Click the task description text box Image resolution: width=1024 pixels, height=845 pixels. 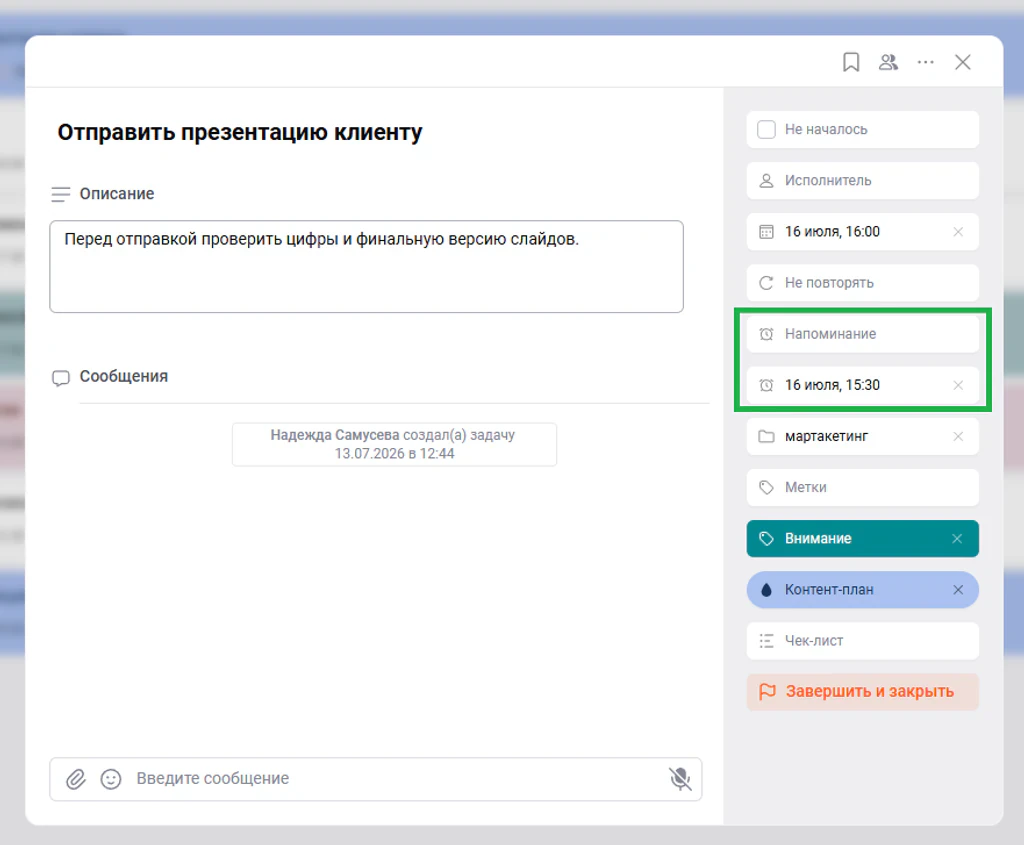coord(366,266)
